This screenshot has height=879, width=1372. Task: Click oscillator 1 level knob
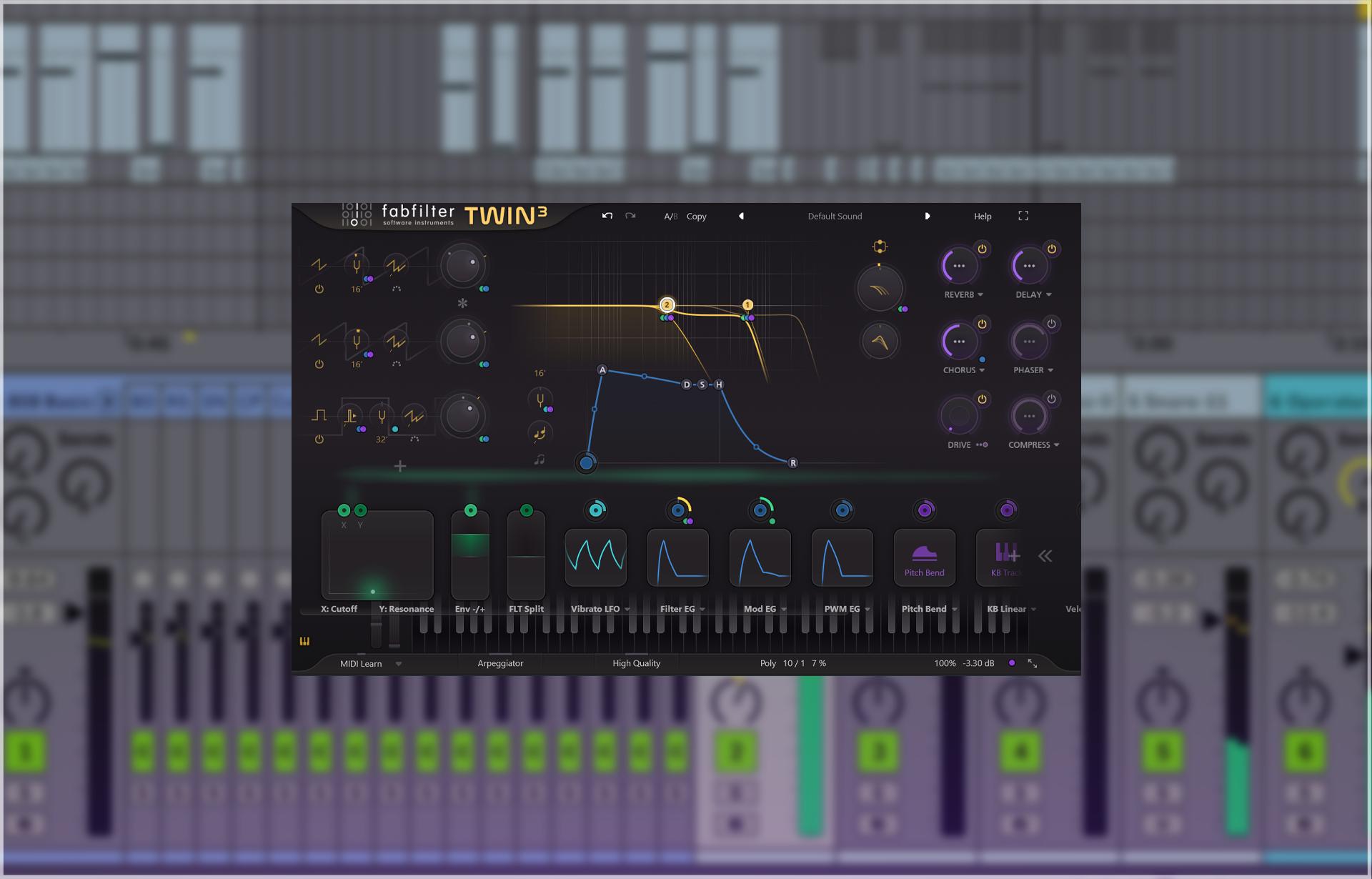(462, 266)
